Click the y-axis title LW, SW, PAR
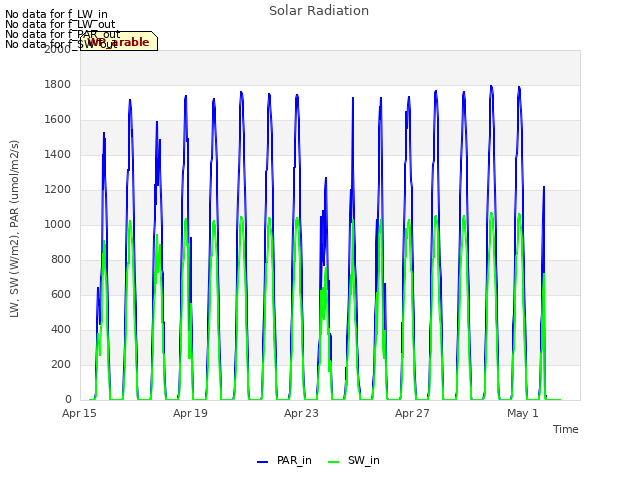The image size is (640, 480). pos(14,229)
